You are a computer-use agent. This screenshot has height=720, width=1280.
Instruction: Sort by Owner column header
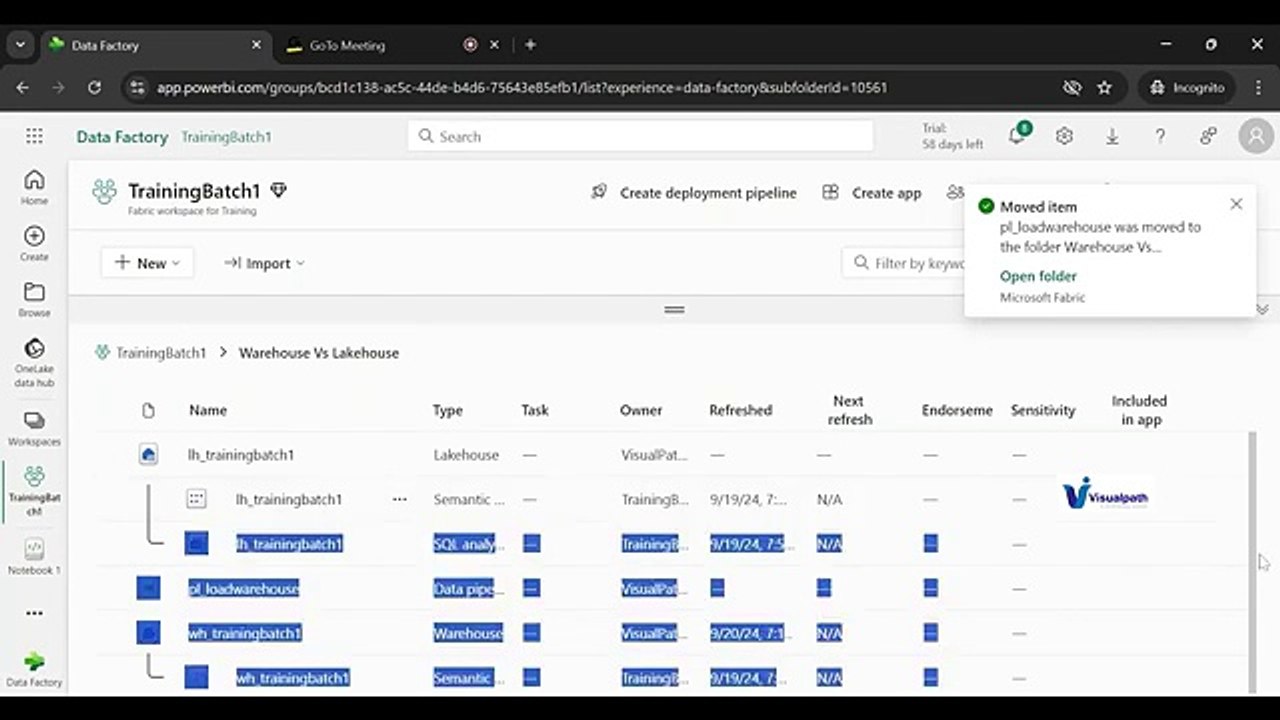click(641, 410)
